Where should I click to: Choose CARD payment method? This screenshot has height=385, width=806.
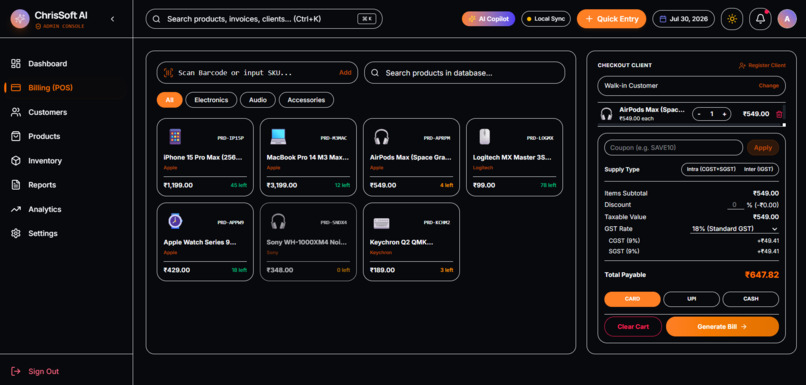click(x=632, y=299)
